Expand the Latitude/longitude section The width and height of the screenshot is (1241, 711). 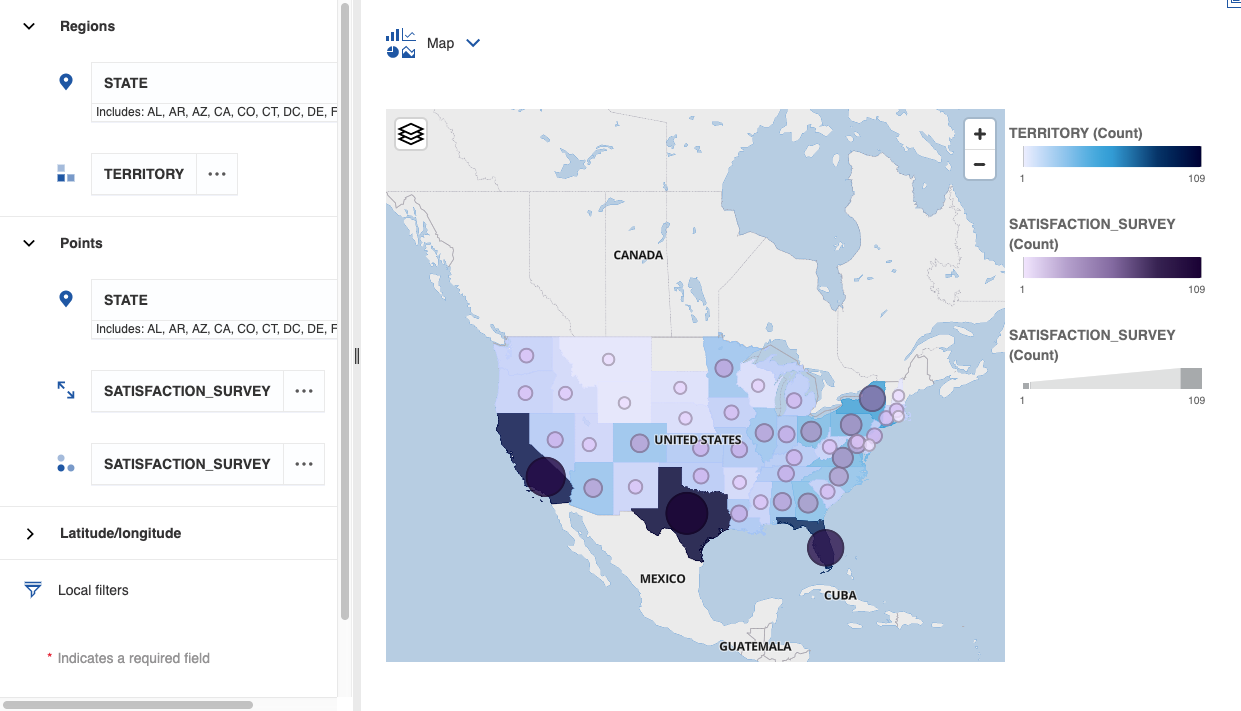[x=29, y=533]
